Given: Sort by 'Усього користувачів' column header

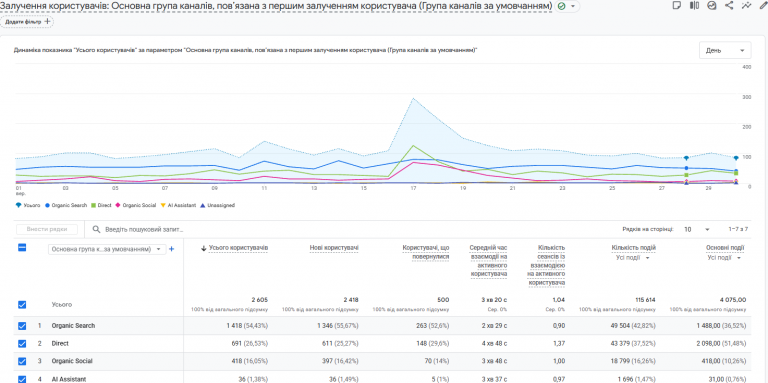Looking at the screenshot, I should pos(238,248).
